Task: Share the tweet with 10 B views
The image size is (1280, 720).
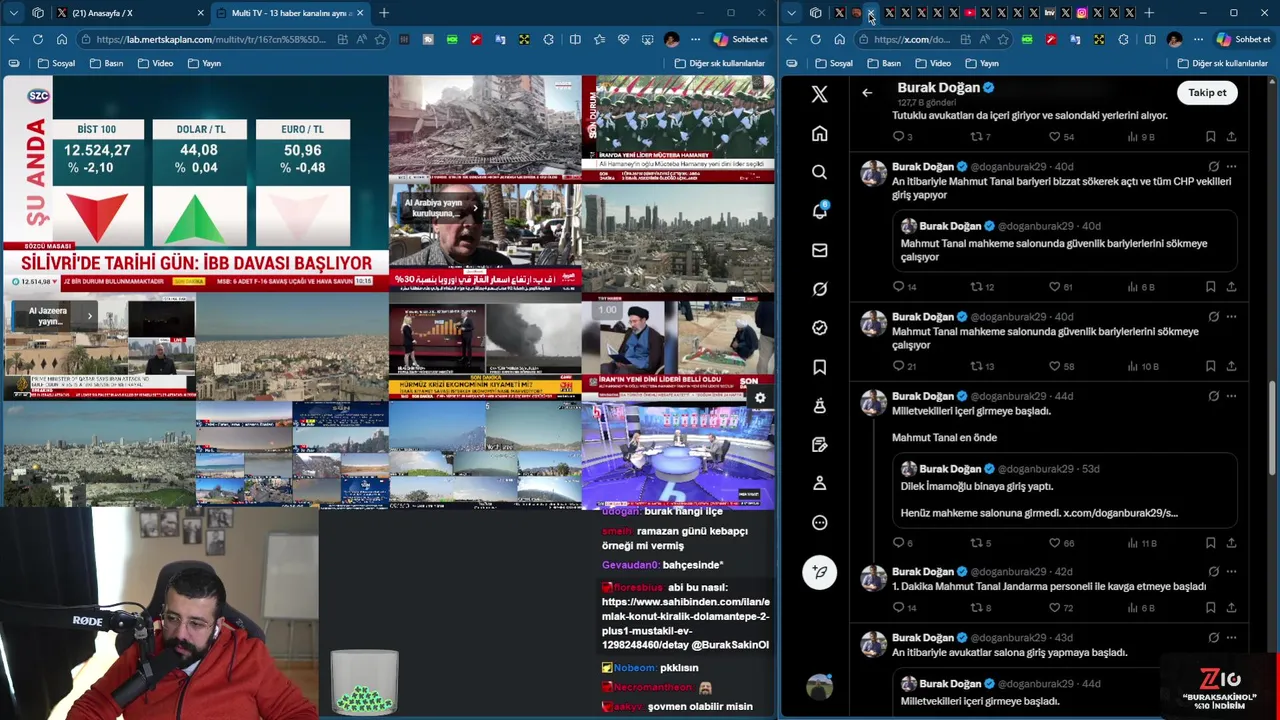Action: pyautogui.click(x=1231, y=366)
